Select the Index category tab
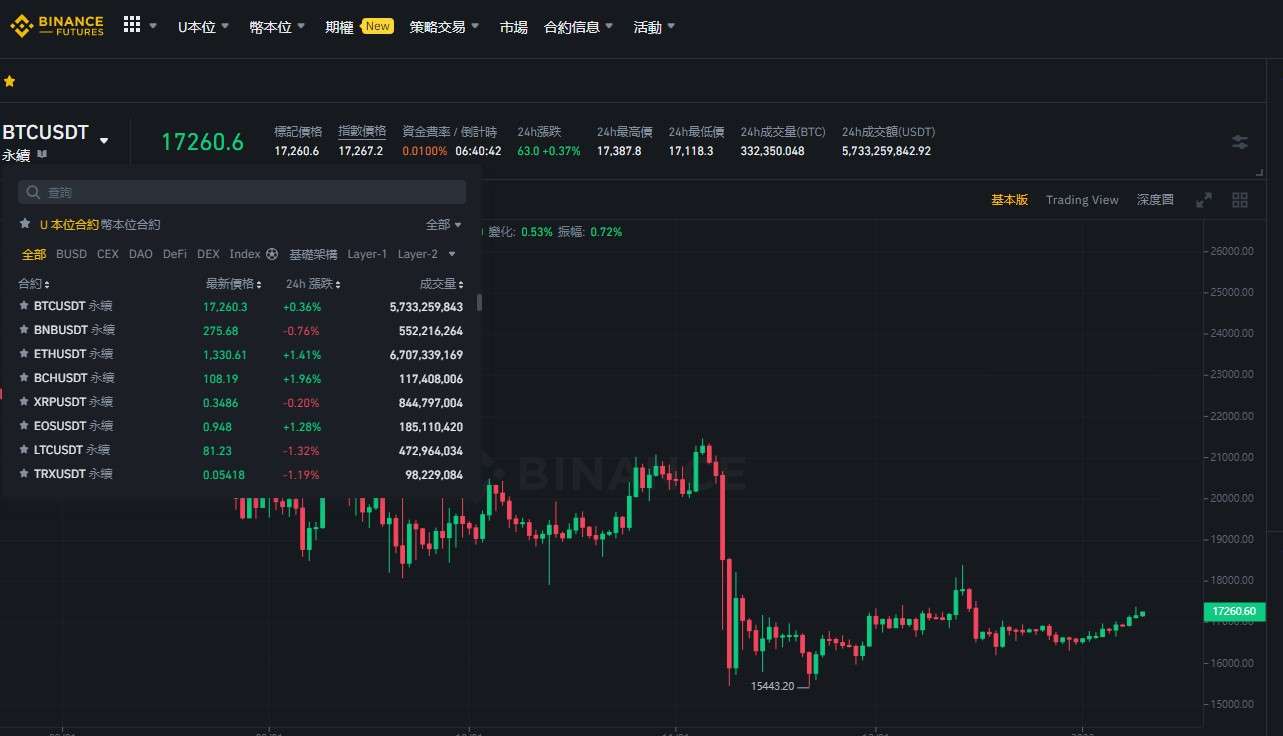1283x736 pixels. click(245, 254)
